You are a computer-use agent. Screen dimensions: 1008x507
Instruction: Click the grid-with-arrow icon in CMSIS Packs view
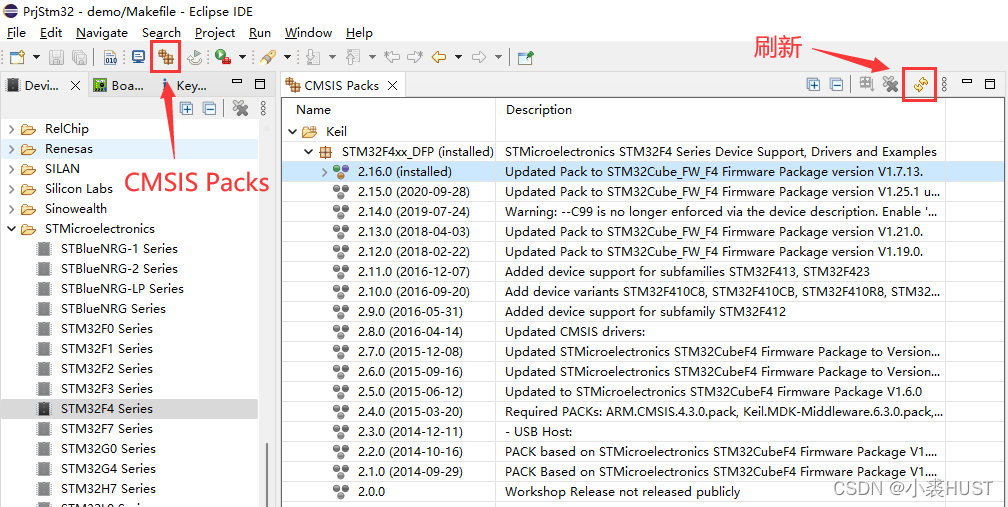(867, 84)
